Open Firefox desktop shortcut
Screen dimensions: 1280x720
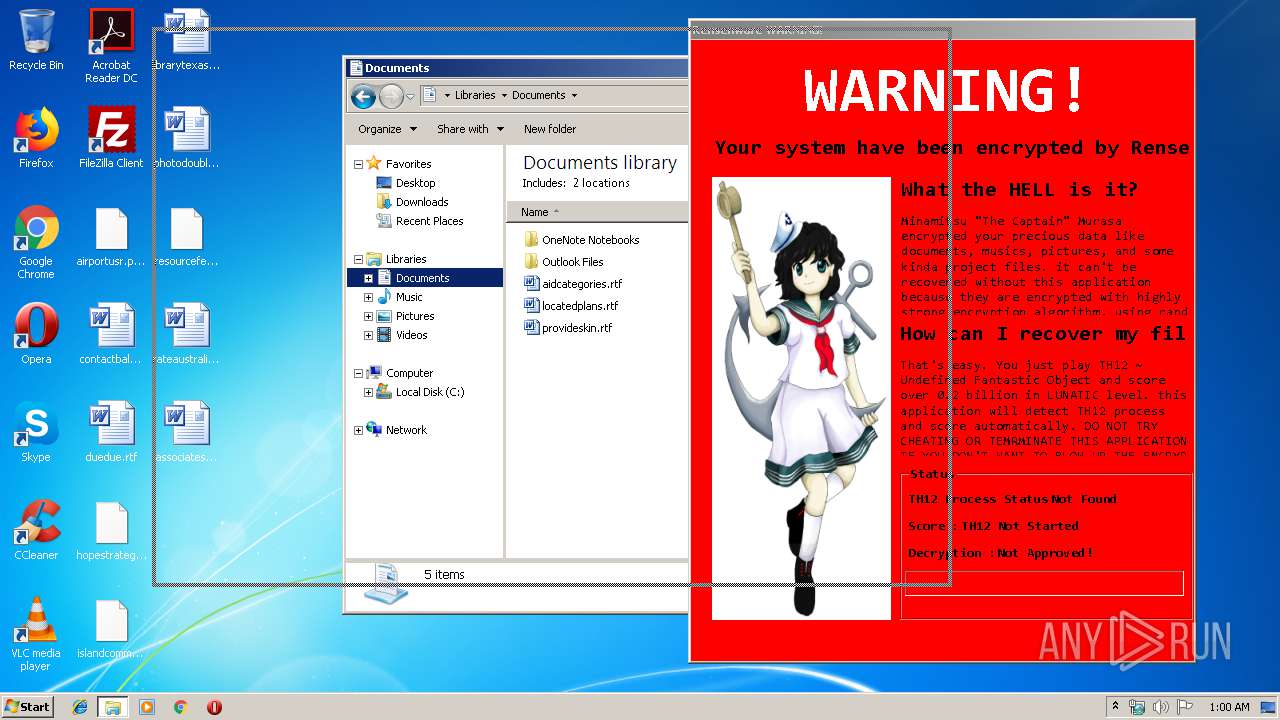click(36, 138)
